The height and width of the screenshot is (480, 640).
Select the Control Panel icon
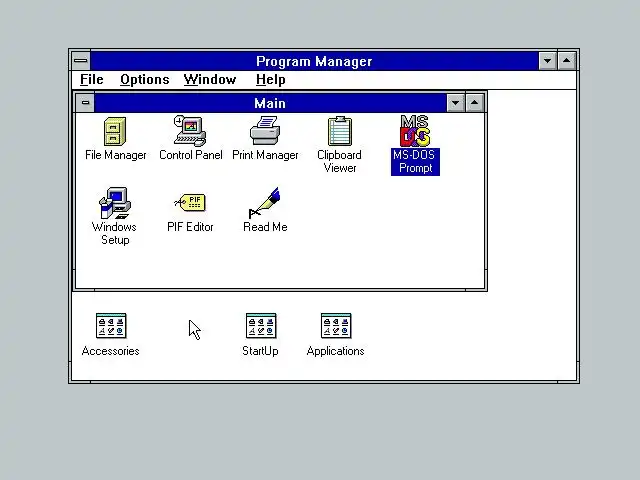[x=190, y=131]
